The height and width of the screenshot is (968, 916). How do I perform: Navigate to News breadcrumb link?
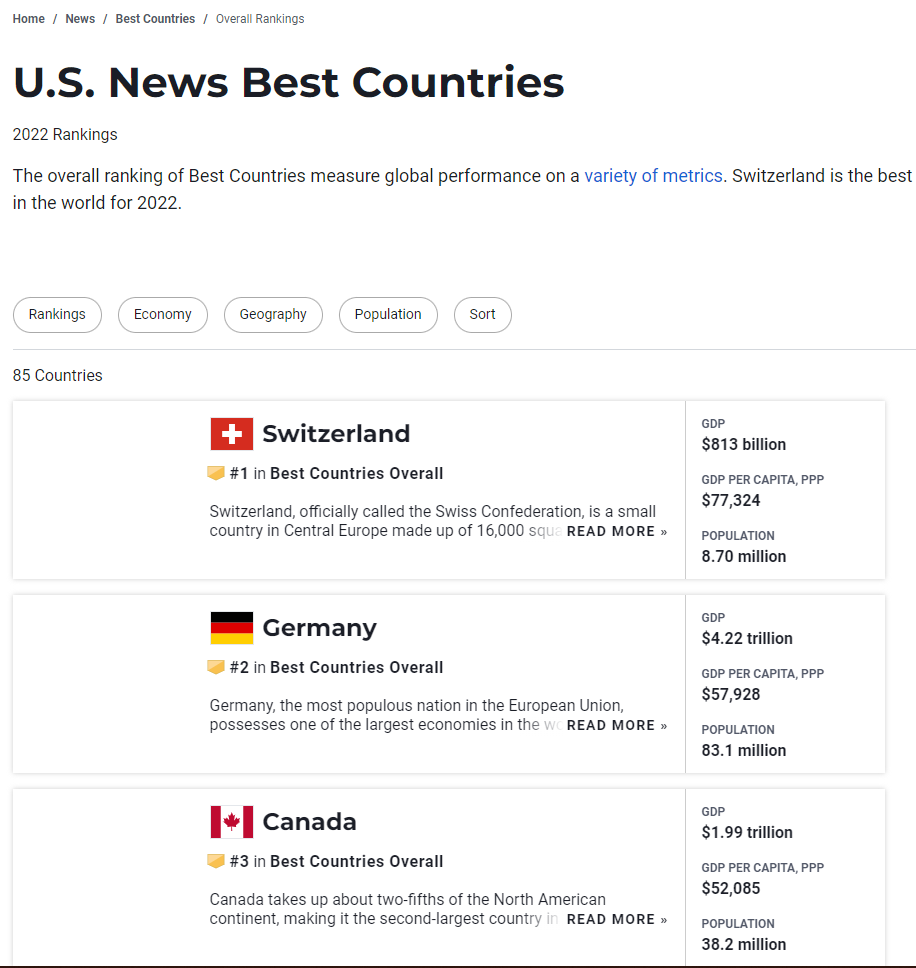[x=80, y=19]
